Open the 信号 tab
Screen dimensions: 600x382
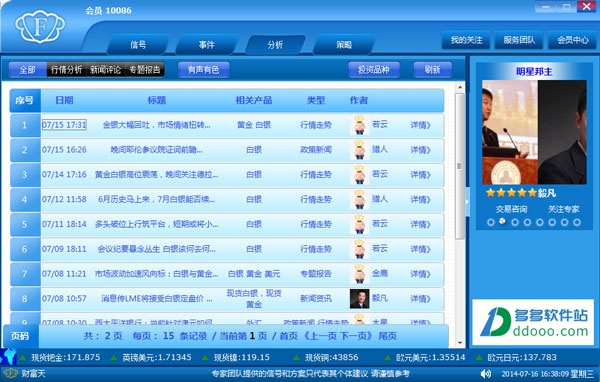pos(138,45)
